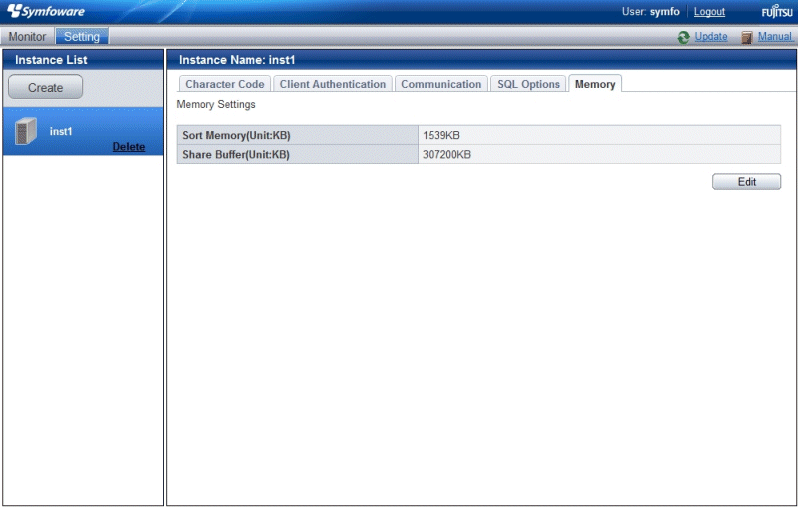Click the 307200KB value
Viewport: 798px width, 507px height.
pos(447,155)
